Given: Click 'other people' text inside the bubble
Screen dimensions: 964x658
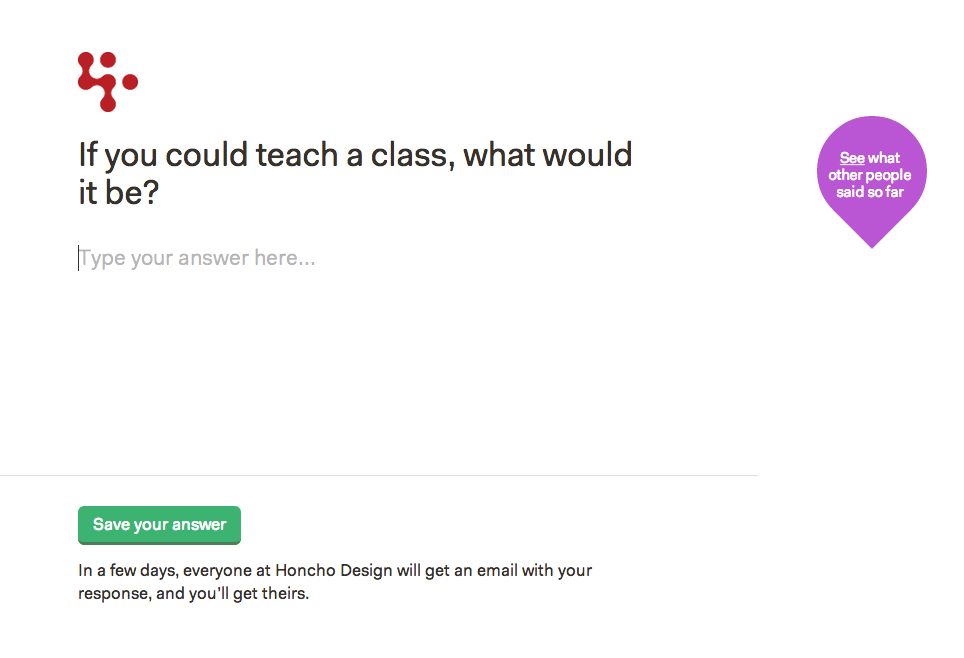Looking at the screenshot, I should [870, 175].
